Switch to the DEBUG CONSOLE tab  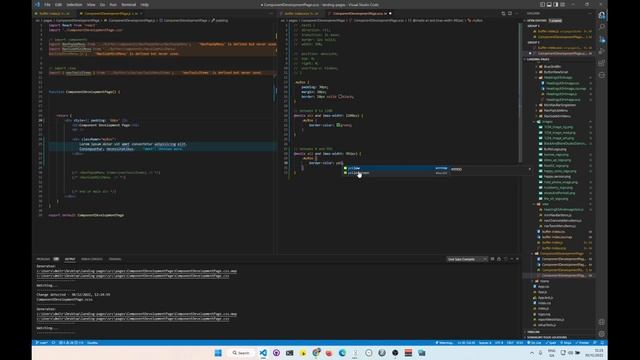tap(92, 259)
